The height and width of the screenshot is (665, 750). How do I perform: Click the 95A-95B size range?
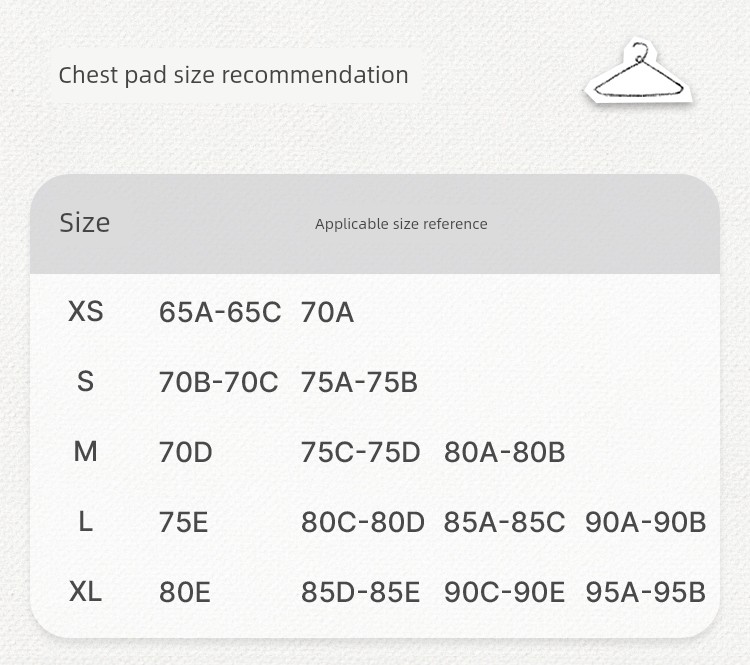pos(646,592)
